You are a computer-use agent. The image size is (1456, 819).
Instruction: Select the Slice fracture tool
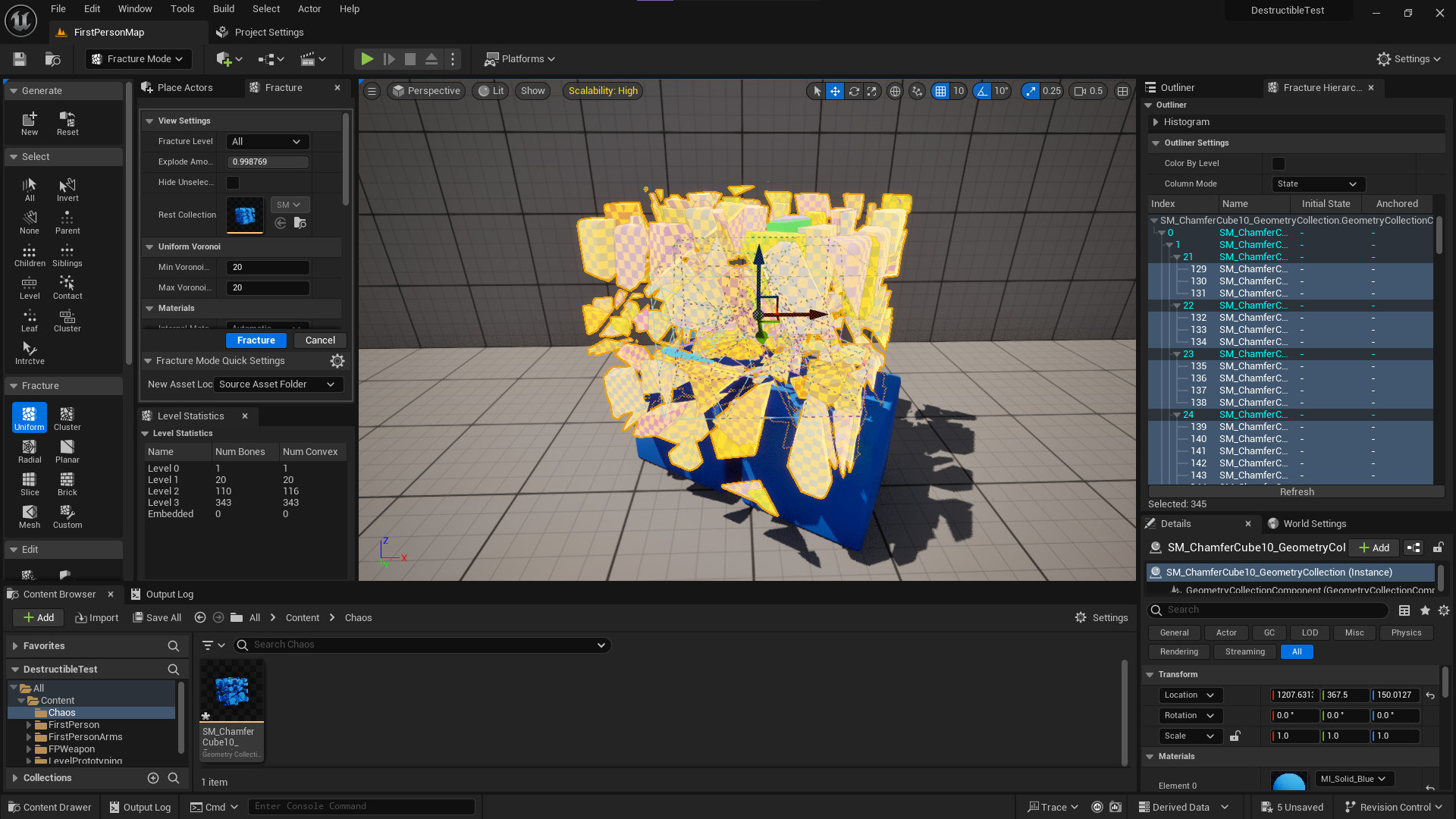(x=30, y=483)
